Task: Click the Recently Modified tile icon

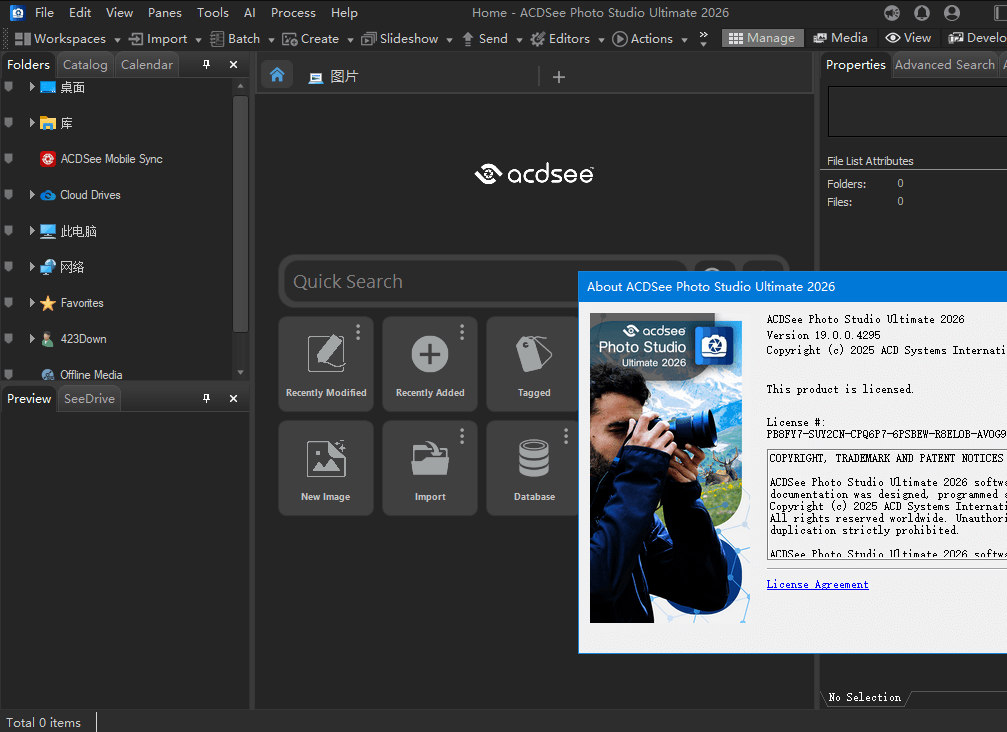Action: (325, 354)
